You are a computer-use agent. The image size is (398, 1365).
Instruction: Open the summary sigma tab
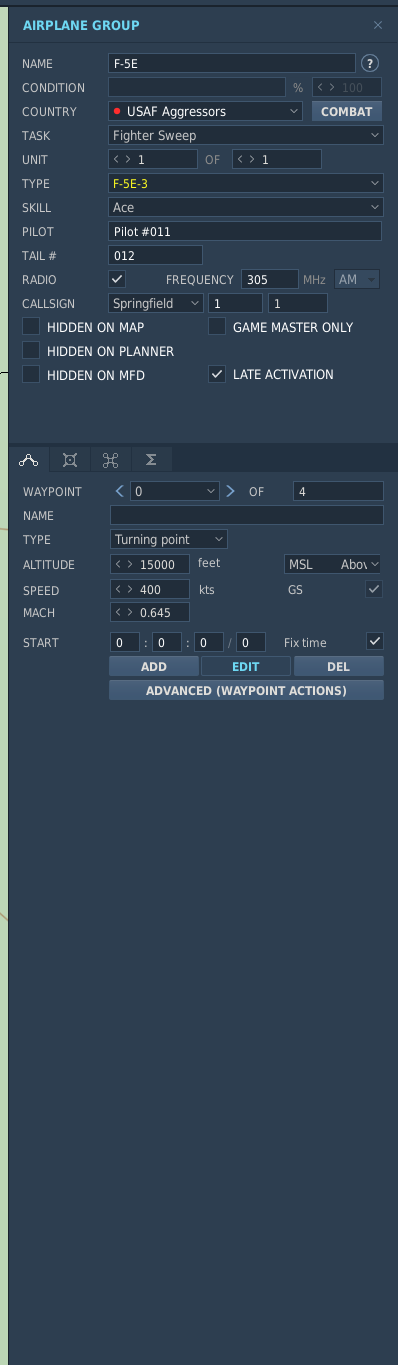pyautogui.click(x=152, y=460)
